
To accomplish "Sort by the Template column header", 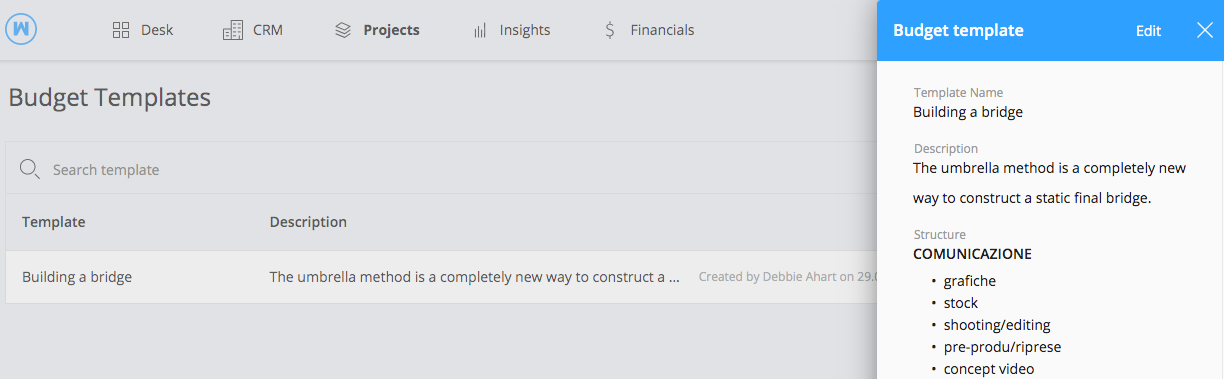I will [54, 222].
